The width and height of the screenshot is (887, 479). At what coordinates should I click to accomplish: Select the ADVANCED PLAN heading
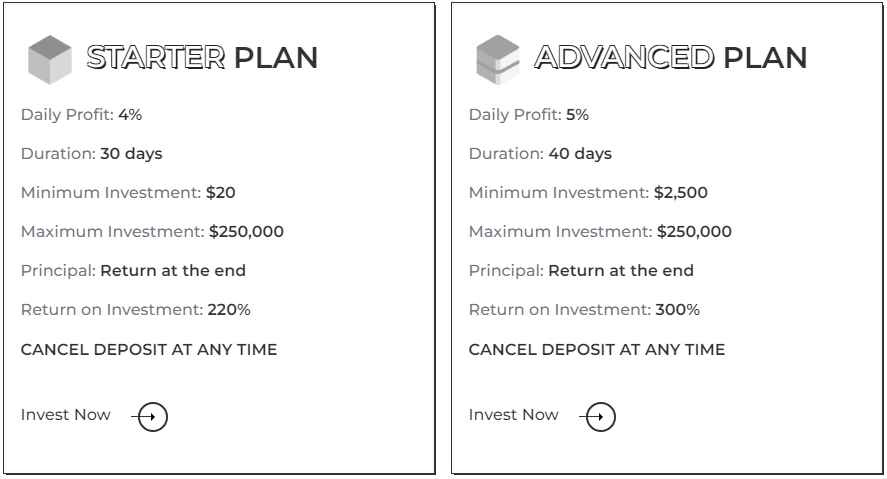[671, 58]
